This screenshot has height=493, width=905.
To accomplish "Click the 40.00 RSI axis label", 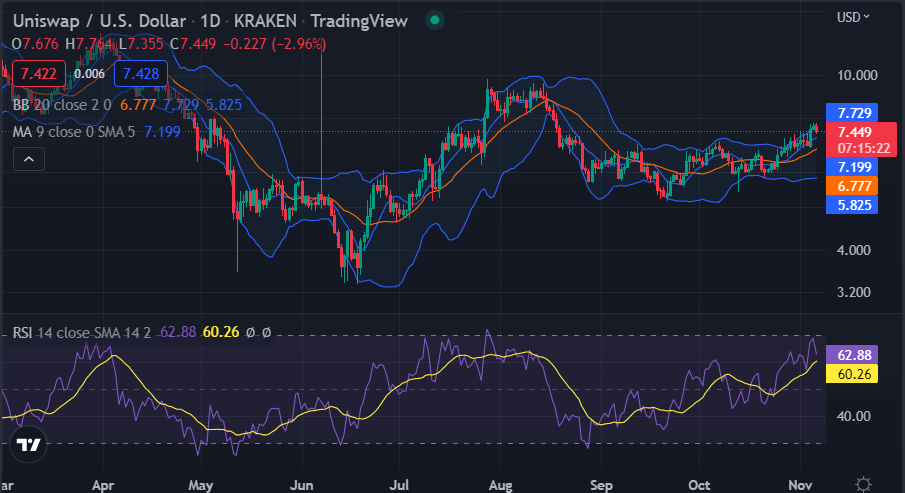I will click(854, 416).
